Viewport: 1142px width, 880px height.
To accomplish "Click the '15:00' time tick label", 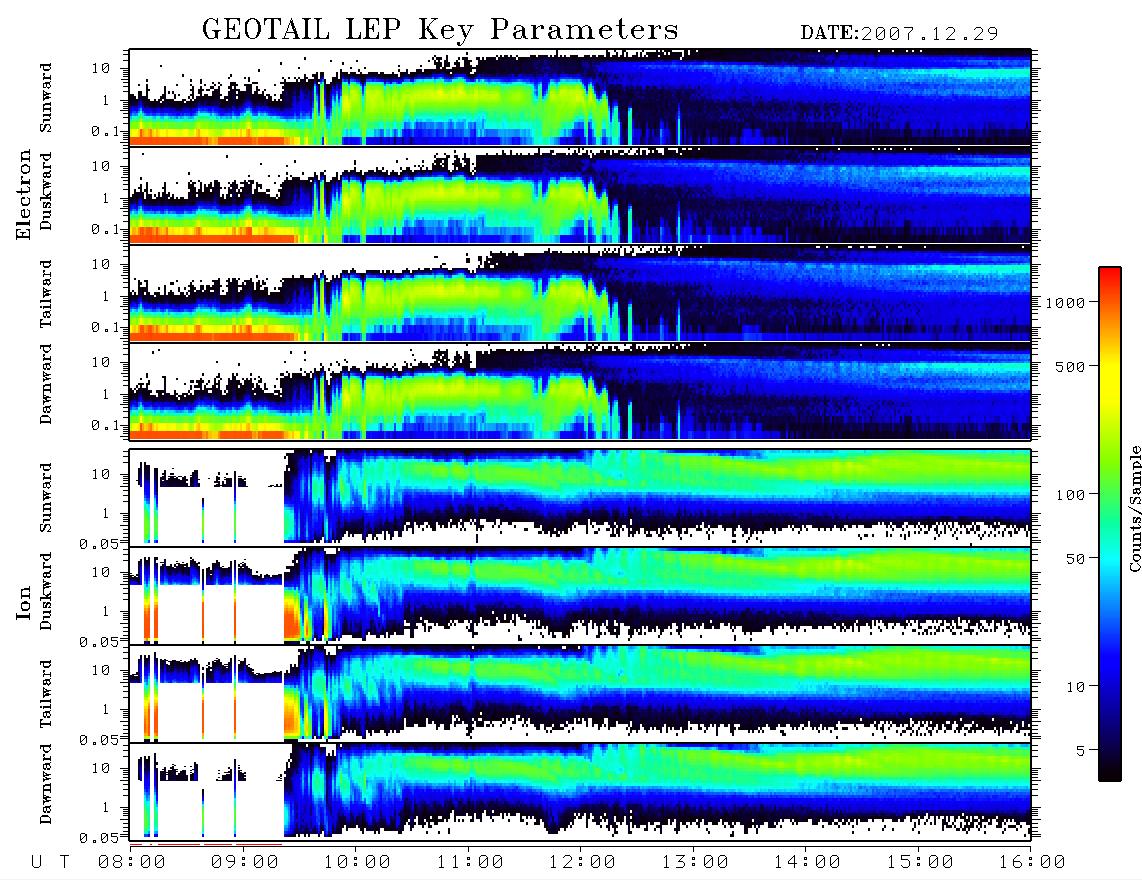I will click(x=920, y=863).
